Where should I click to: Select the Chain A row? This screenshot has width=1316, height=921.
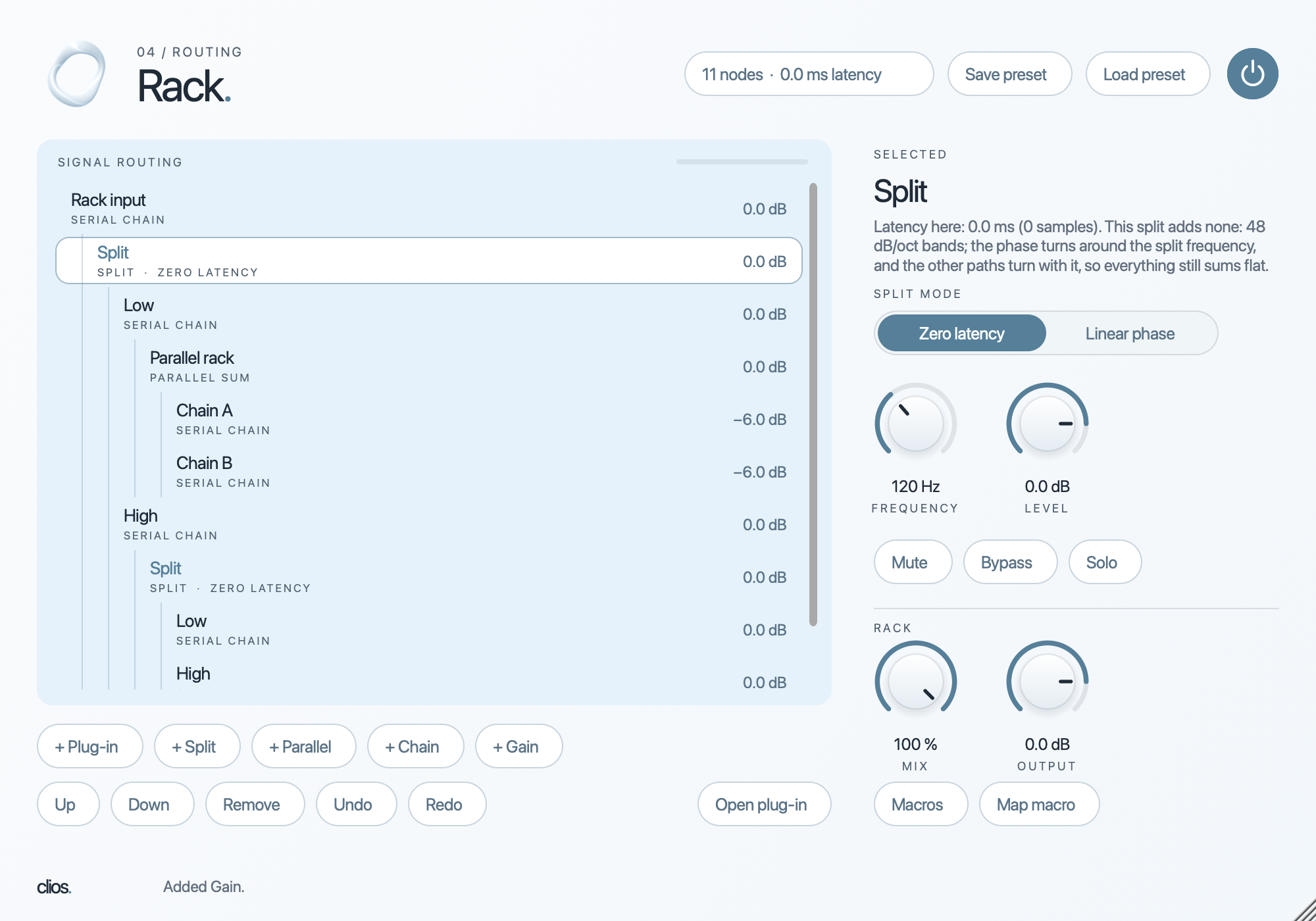[x=429, y=419]
